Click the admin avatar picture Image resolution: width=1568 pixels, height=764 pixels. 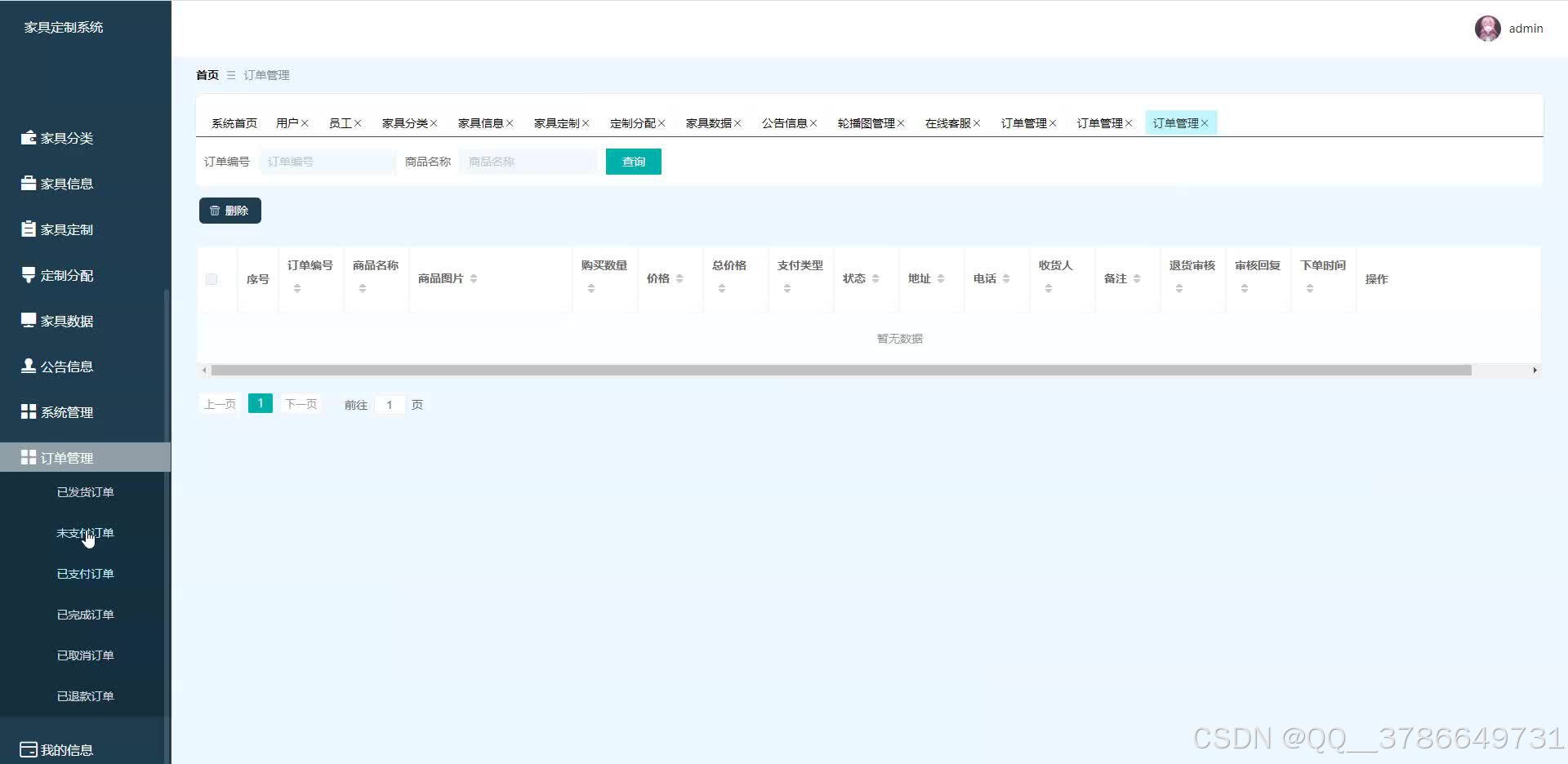tap(1487, 29)
